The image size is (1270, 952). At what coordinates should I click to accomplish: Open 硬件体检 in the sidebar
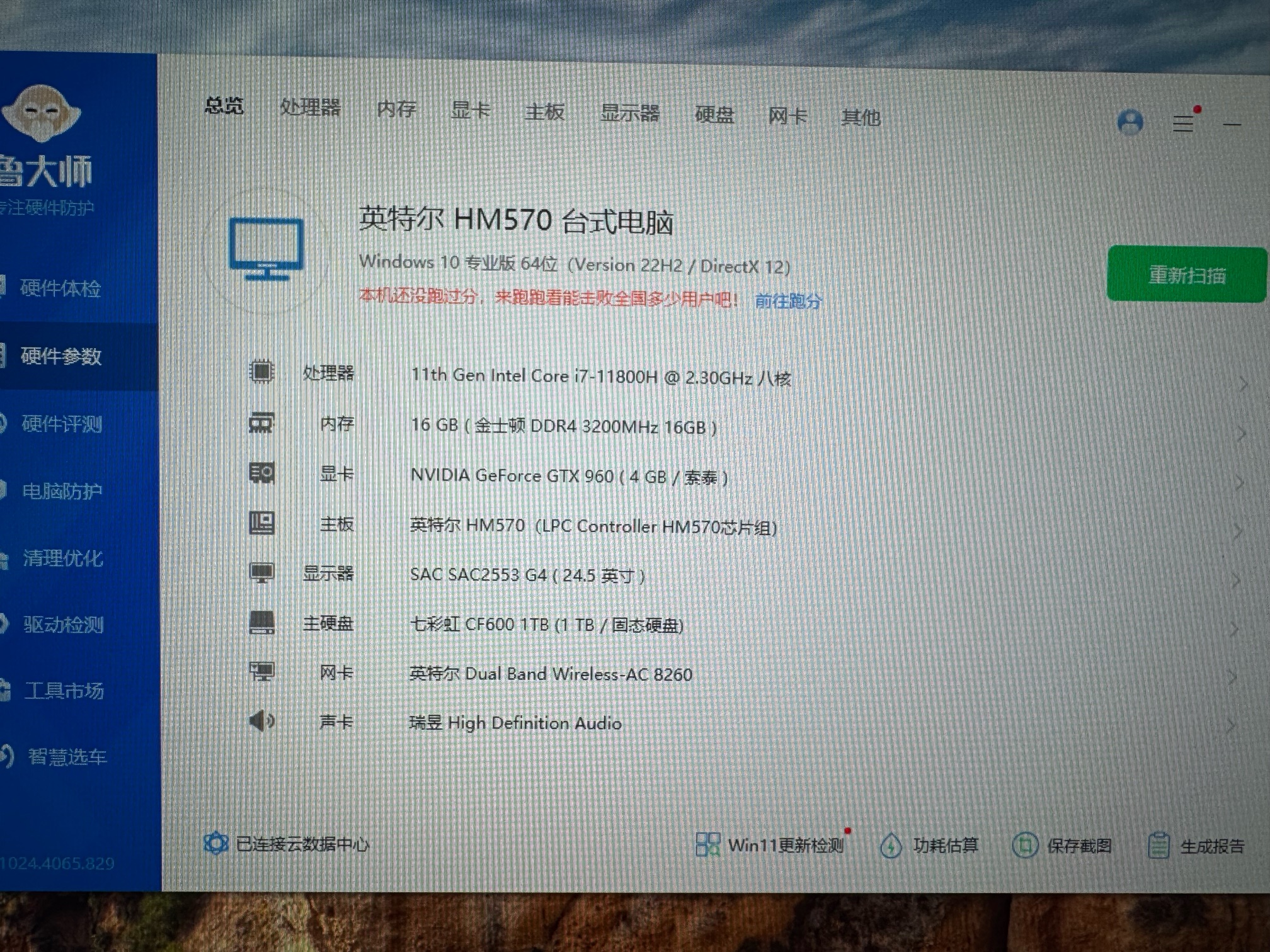pos(60,288)
